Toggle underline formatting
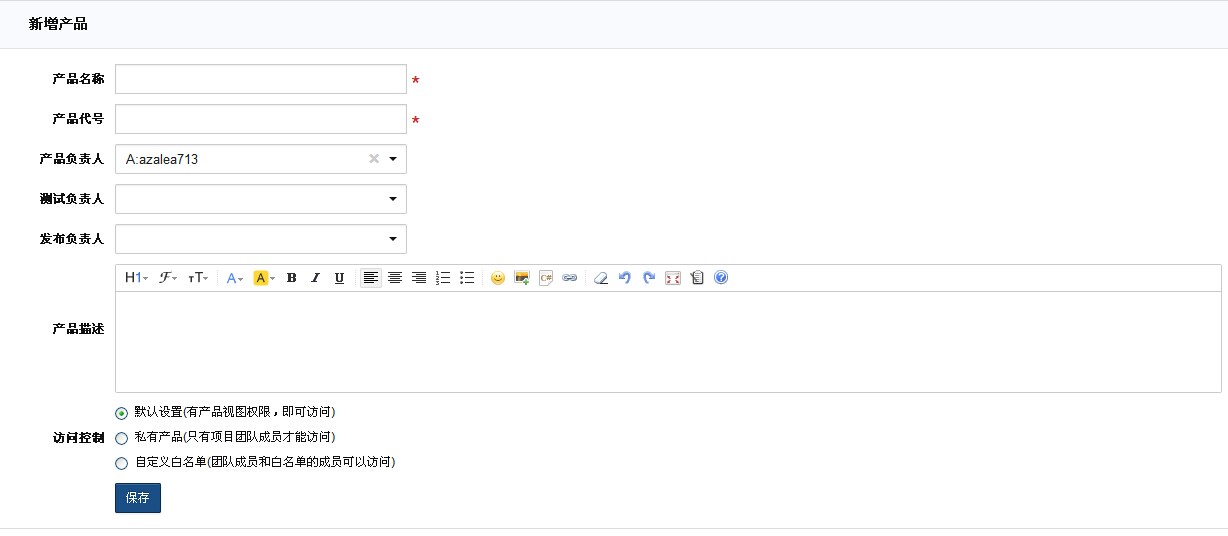The image size is (1228, 536). 339,278
